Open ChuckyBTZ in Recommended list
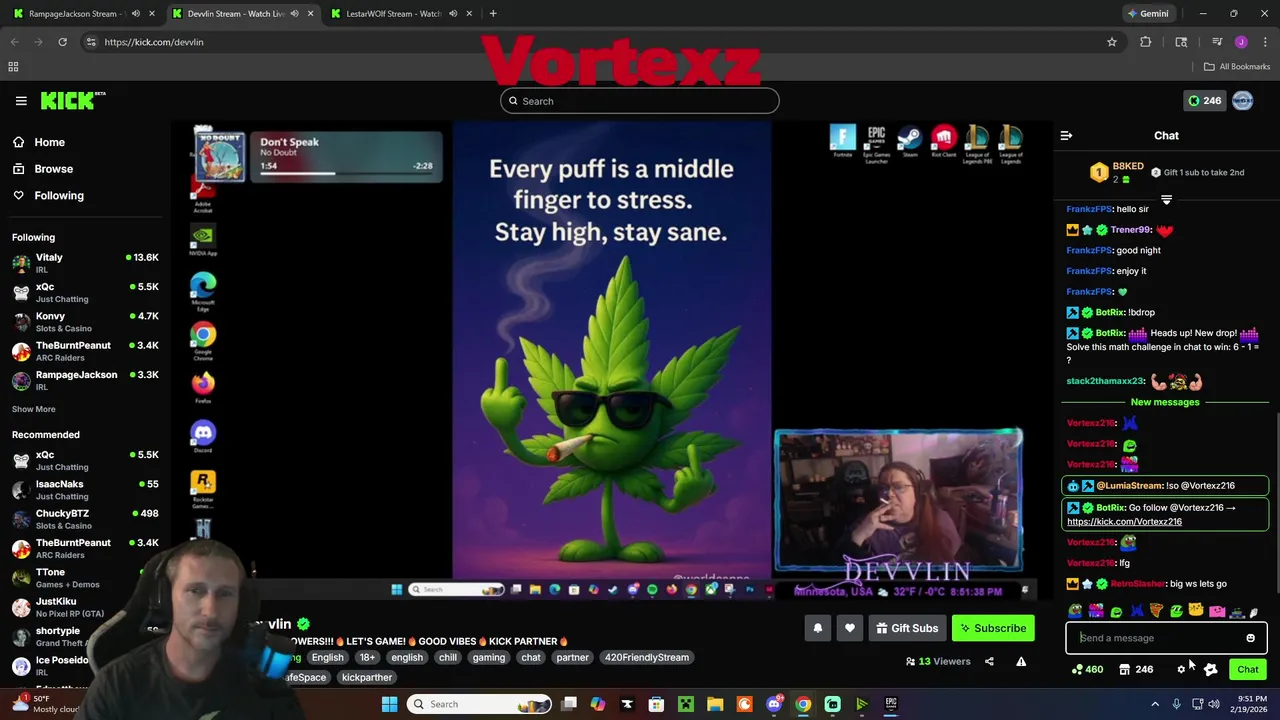Image resolution: width=1280 pixels, height=720 pixels. [x=85, y=519]
